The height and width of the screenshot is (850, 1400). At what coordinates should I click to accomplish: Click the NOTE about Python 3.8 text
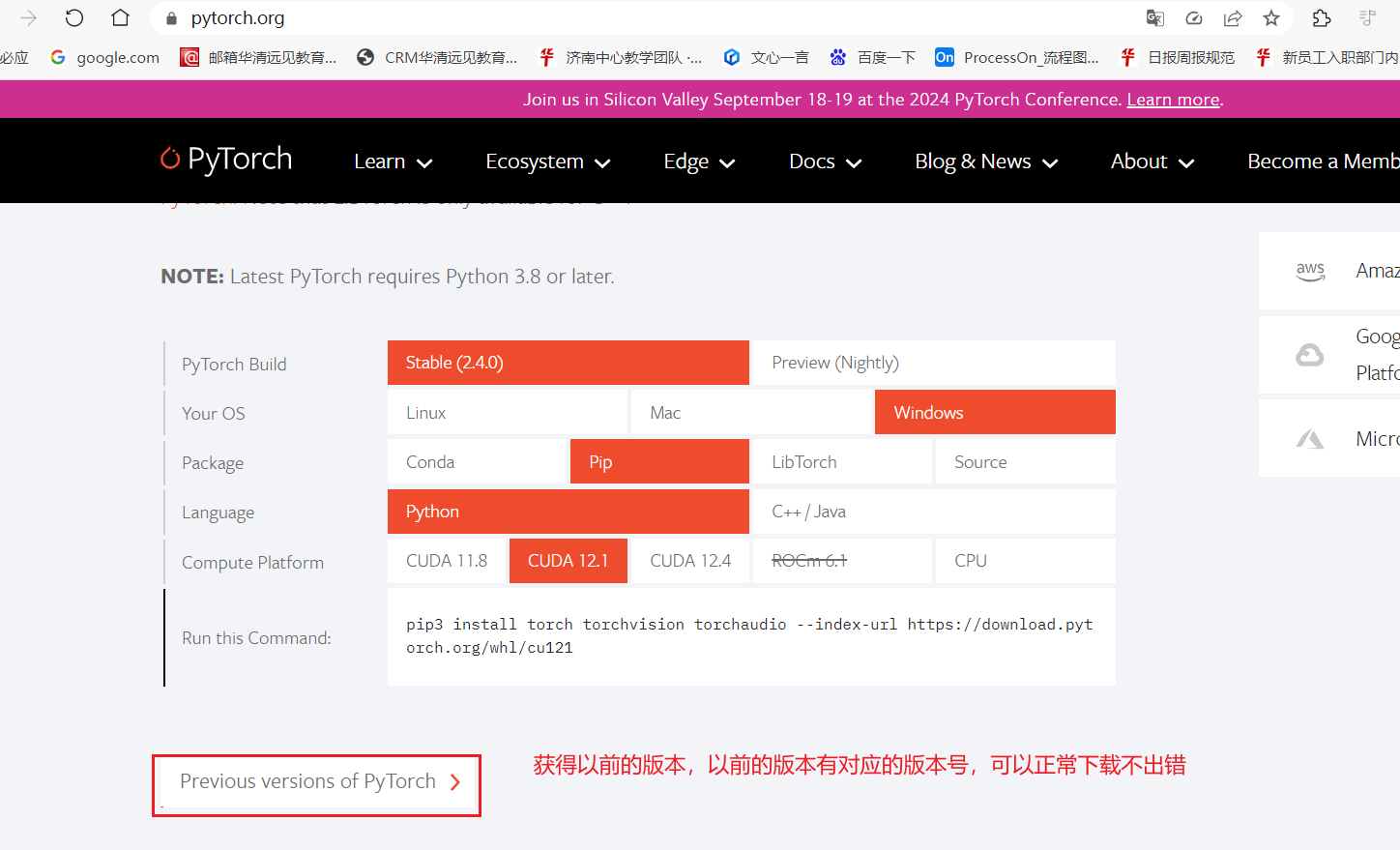click(388, 277)
